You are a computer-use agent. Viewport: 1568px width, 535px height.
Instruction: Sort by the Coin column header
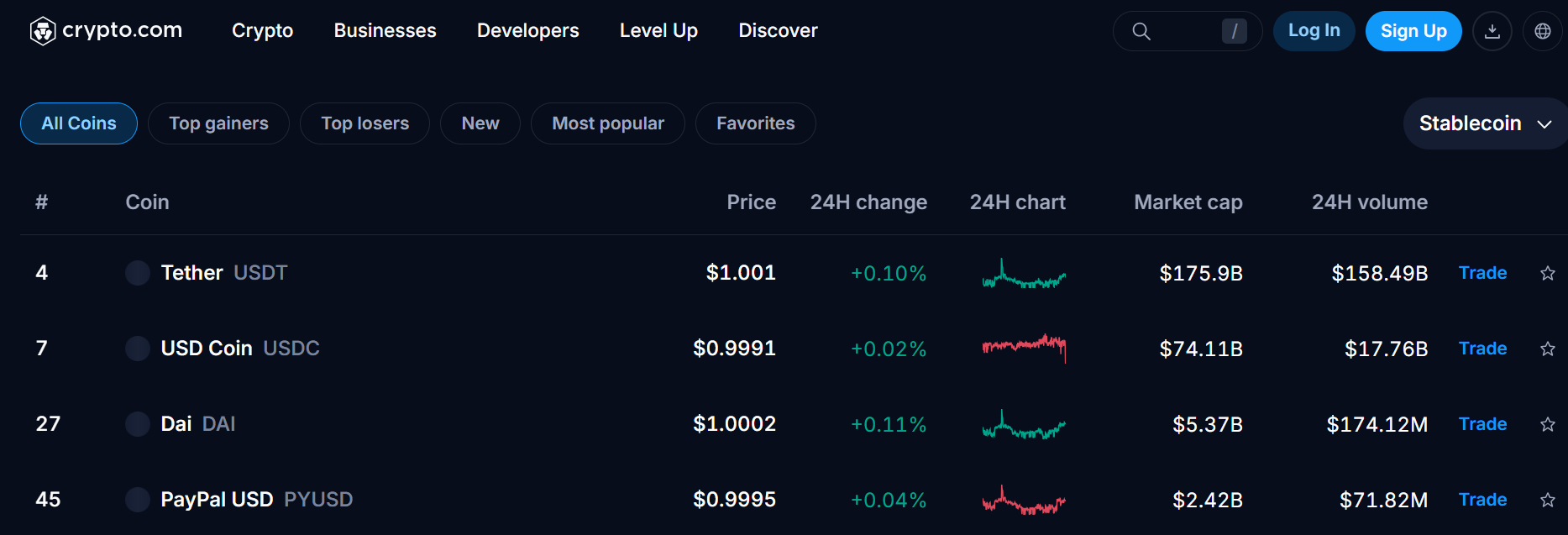pyautogui.click(x=147, y=202)
